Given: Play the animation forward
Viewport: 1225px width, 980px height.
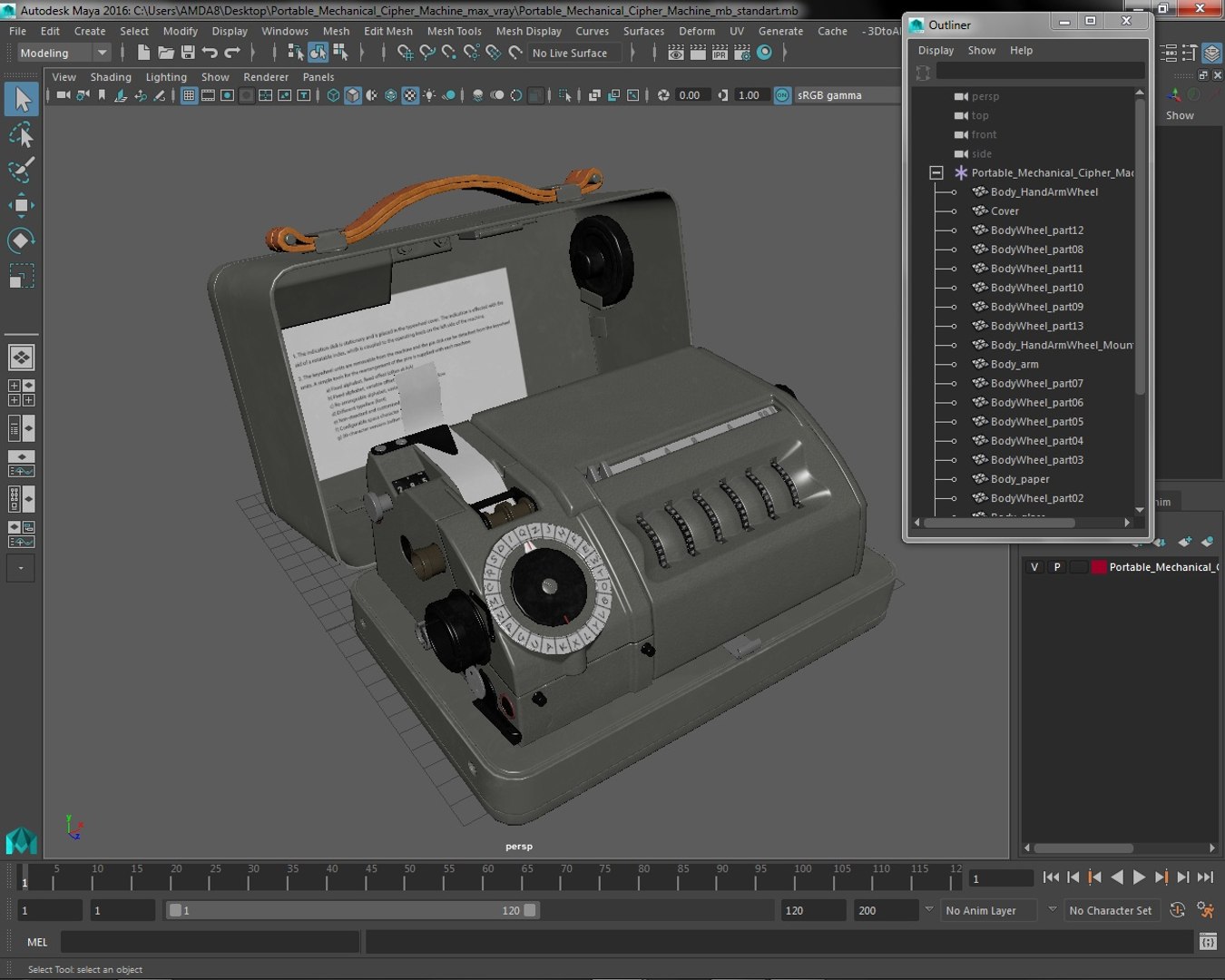Looking at the screenshot, I should [x=1138, y=877].
